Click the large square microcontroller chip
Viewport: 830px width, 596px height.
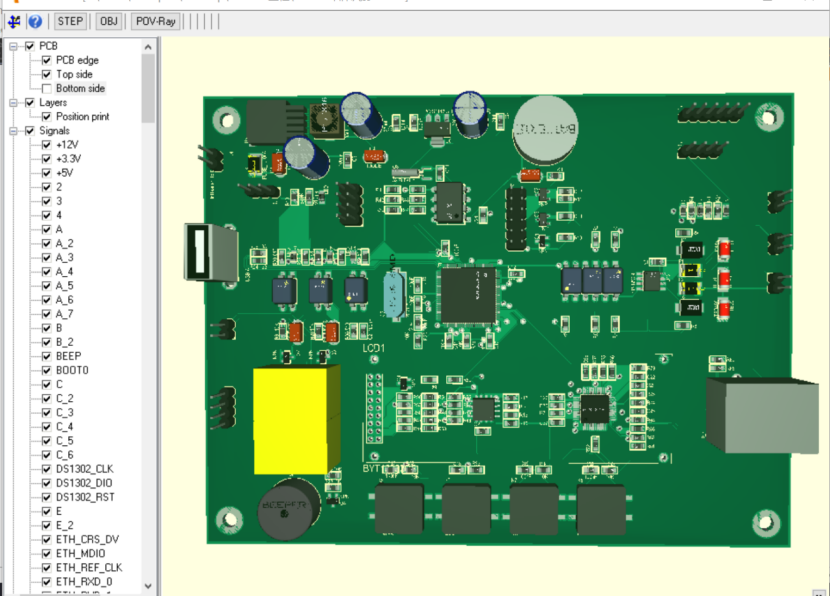point(468,295)
